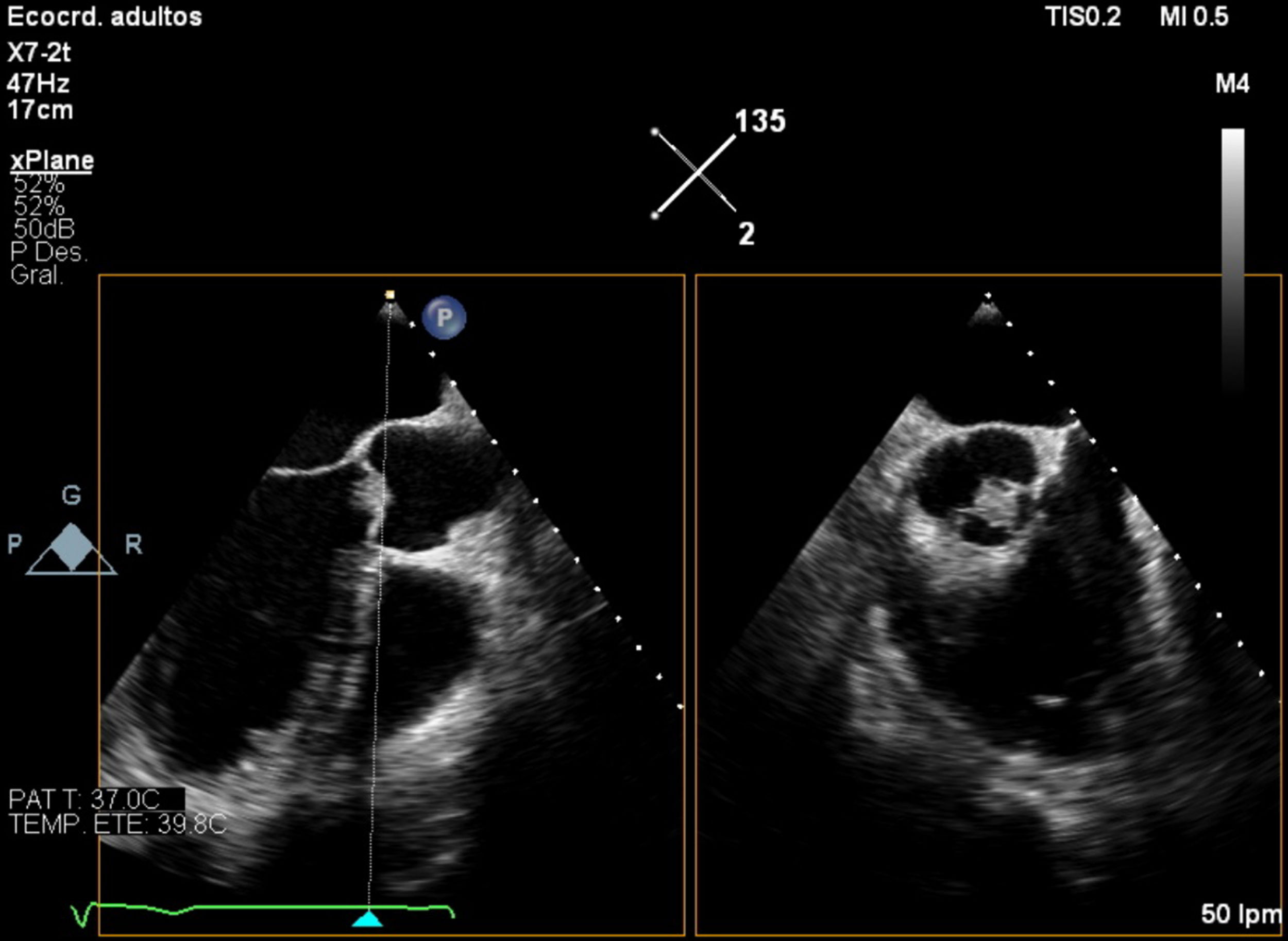Select the xPlane mode label
The image size is (1288, 941).
pos(52,161)
